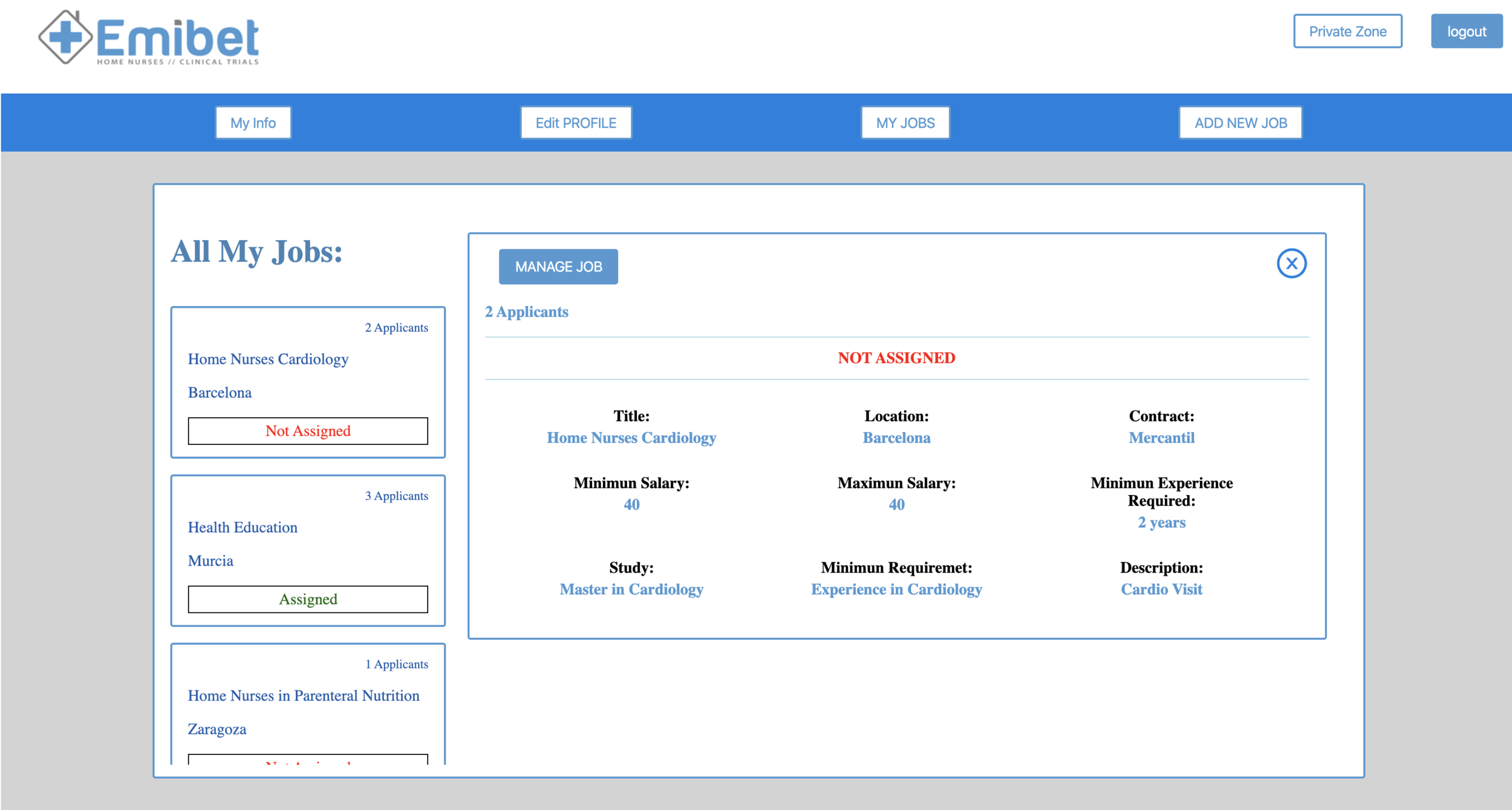The image size is (1512, 810).
Task: Click the Not Assigned status on Barcelona job
Action: pos(307,431)
